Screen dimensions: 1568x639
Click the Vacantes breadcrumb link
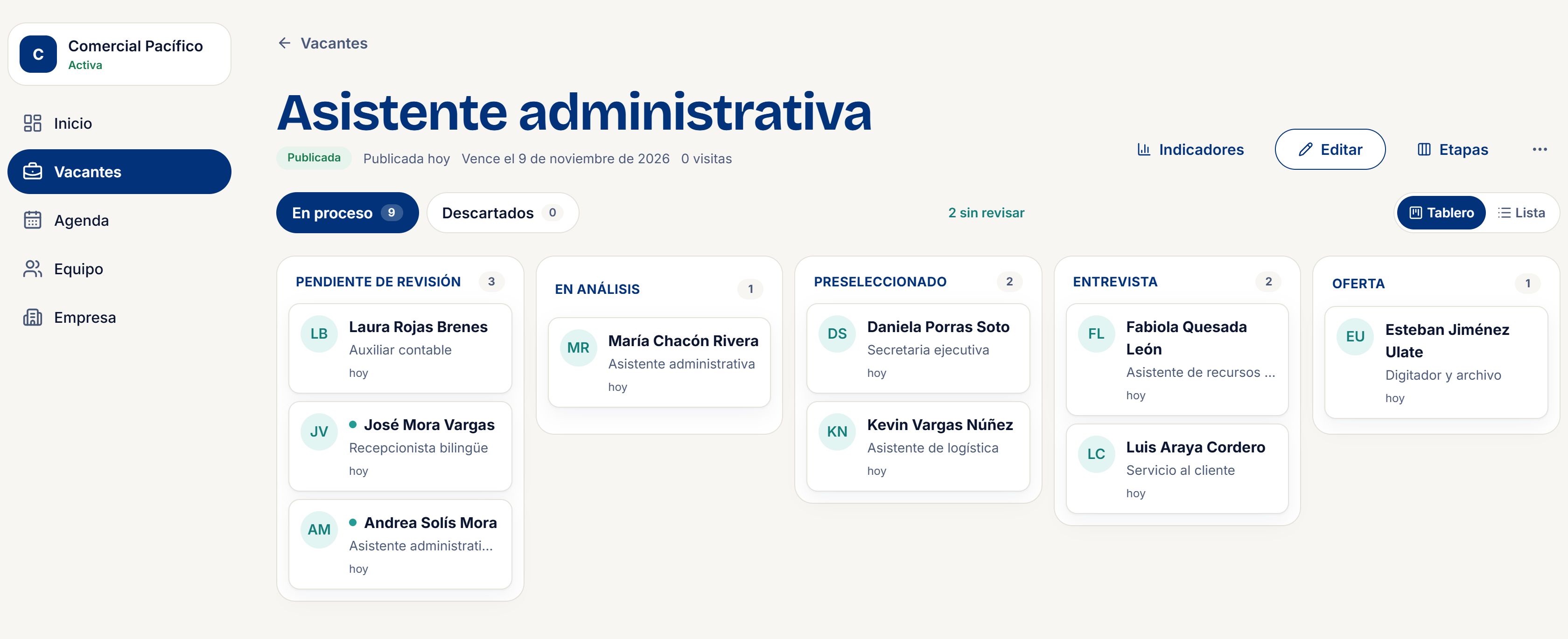[334, 43]
